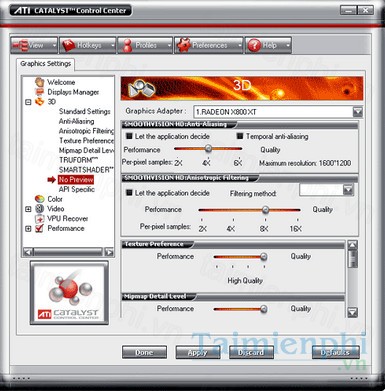Viewport: 385px width, 391px height.
Task: Click the Apply button
Action: [198, 352]
